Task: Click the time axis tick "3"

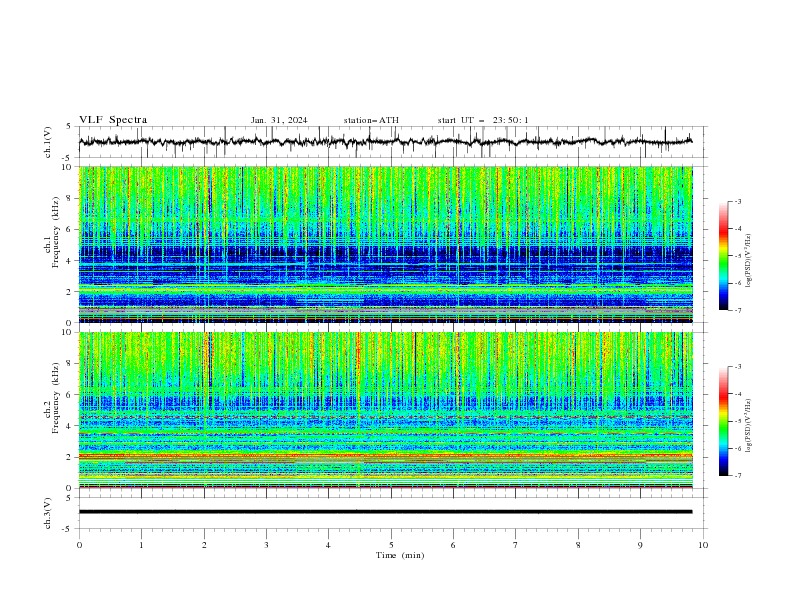Action: (266, 545)
